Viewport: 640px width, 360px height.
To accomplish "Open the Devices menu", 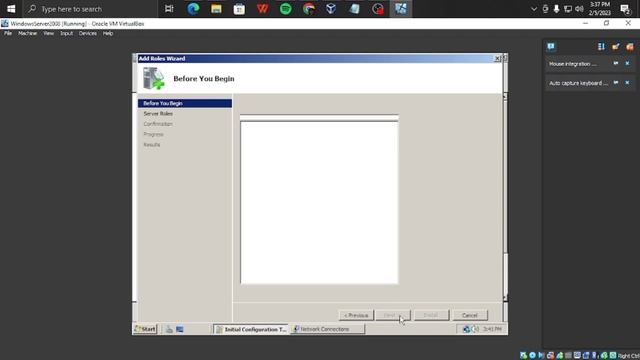I will pos(87,33).
